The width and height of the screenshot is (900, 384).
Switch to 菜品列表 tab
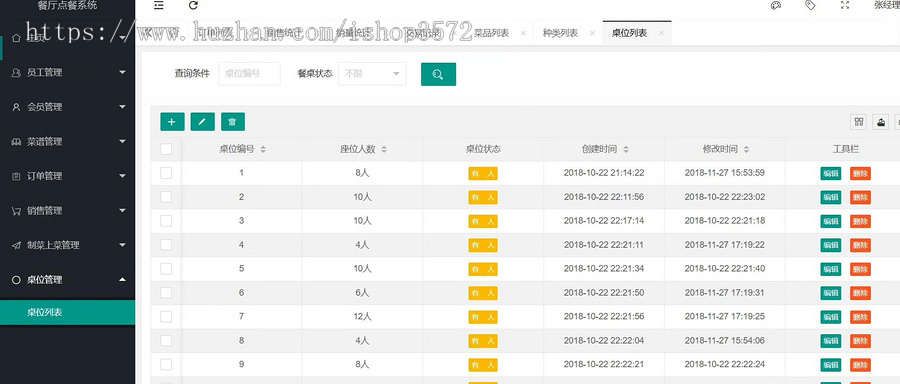click(x=491, y=33)
